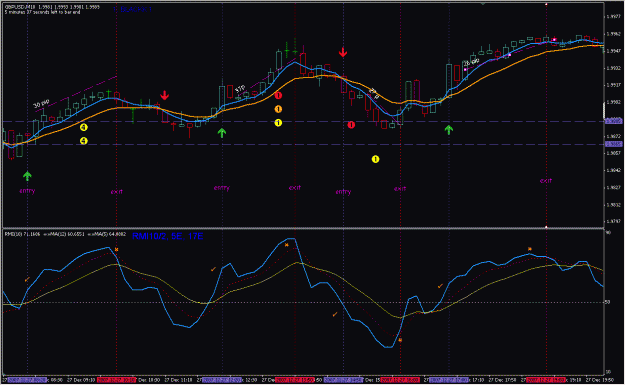
Task: Select the rightmost green up arrow on the price chart
Action: [449, 130]
